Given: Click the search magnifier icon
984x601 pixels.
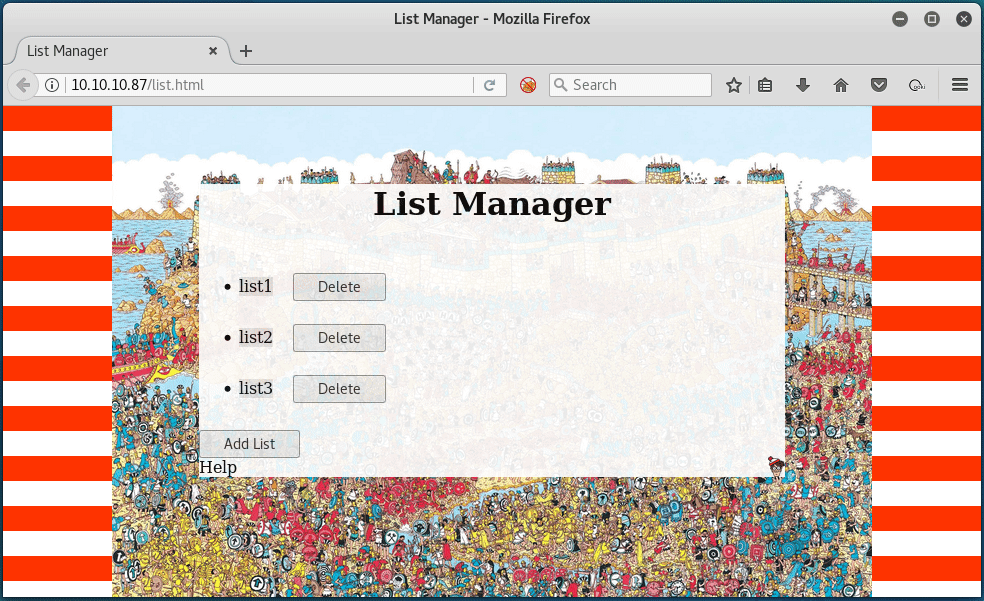Looking at the screenshot, I should click(x=560, y=85).
